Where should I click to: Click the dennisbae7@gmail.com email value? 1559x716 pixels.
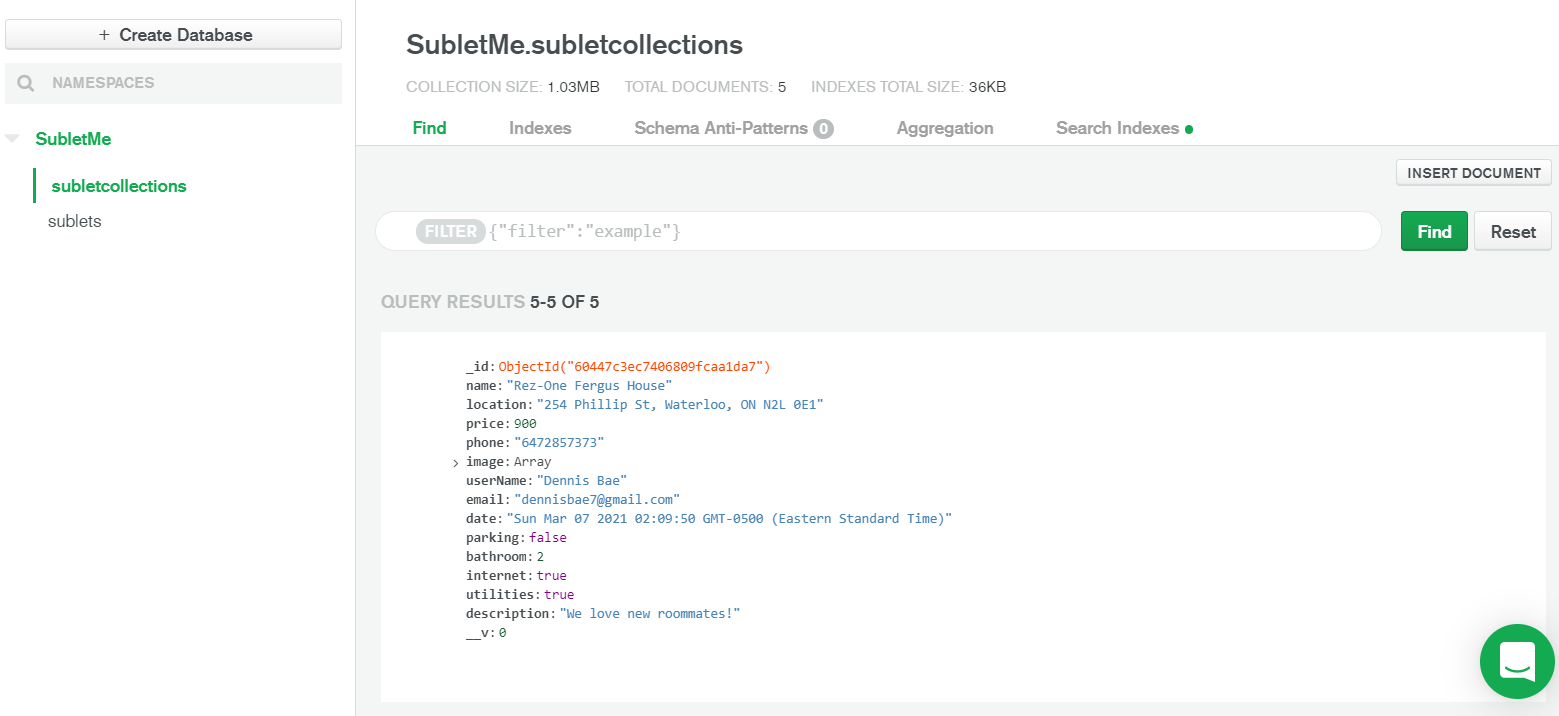pos(597,499)
